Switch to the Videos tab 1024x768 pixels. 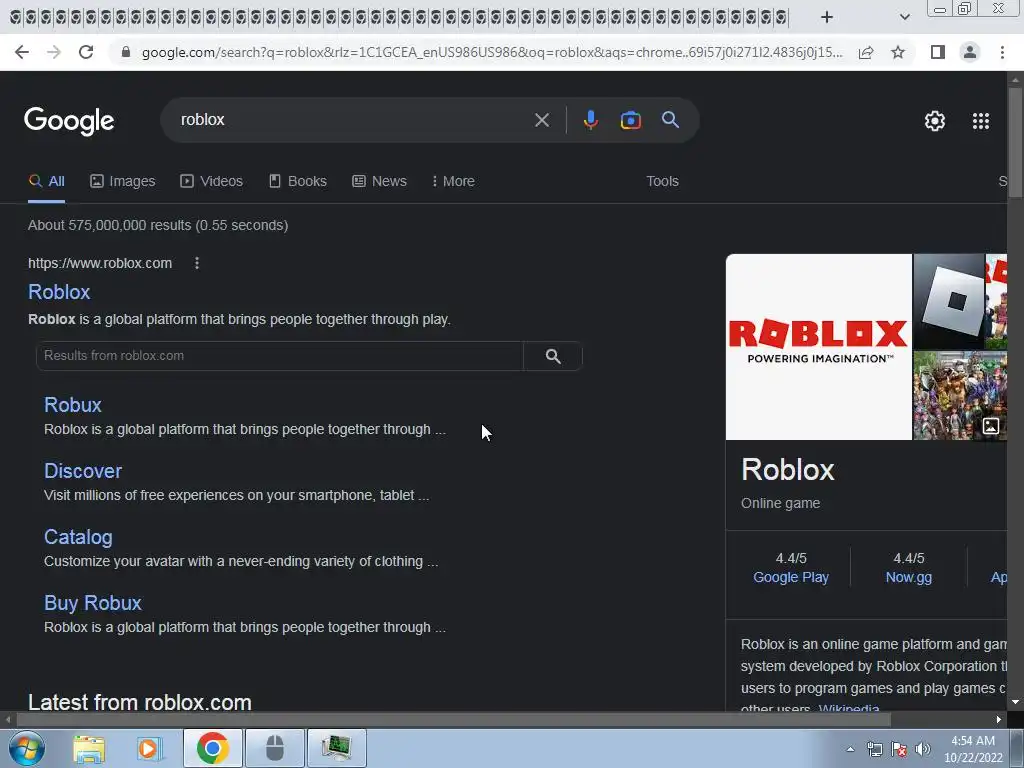(x=212, y=182)
